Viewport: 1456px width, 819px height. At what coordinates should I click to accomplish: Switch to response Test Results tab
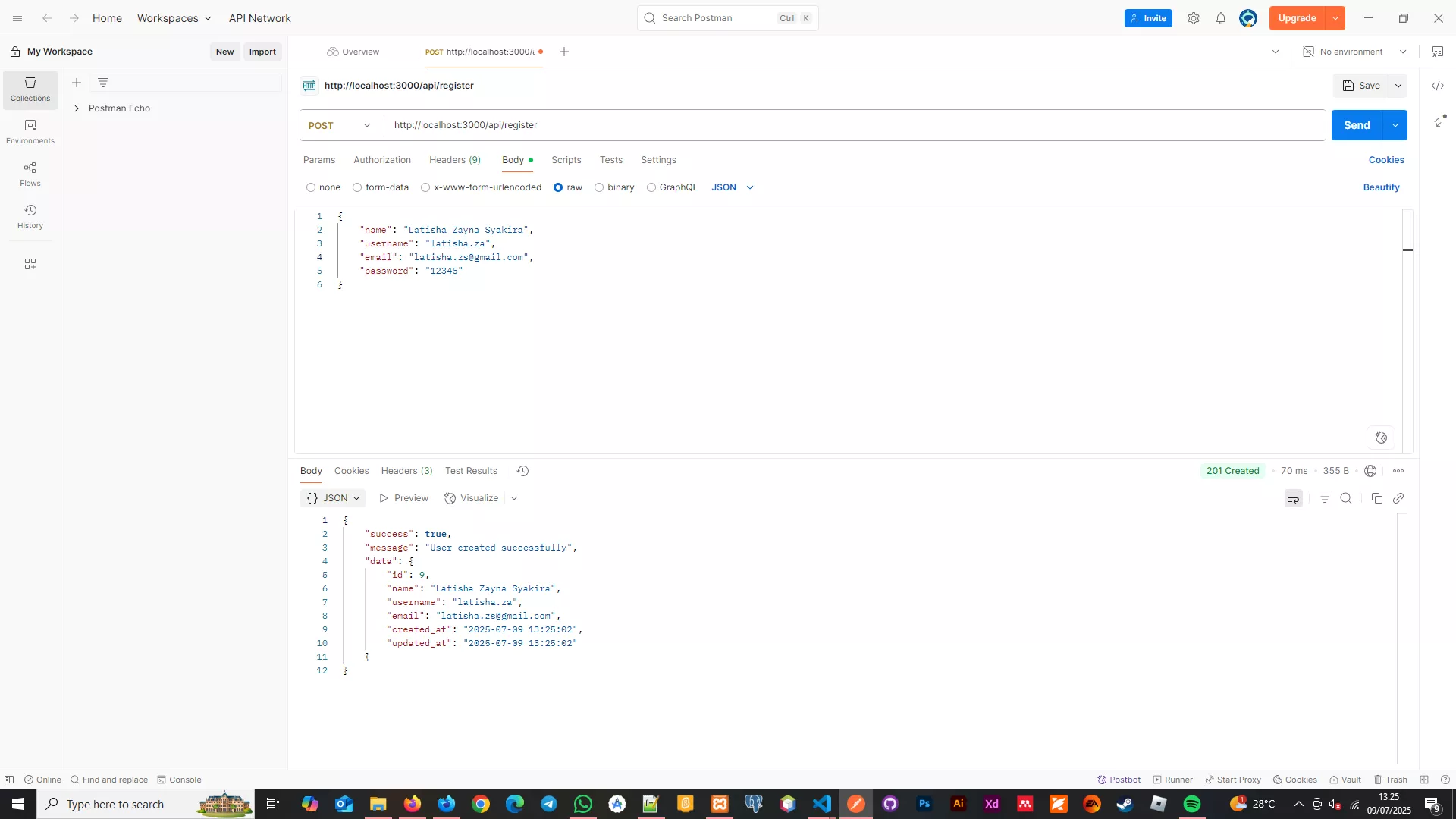pos(471,471)
